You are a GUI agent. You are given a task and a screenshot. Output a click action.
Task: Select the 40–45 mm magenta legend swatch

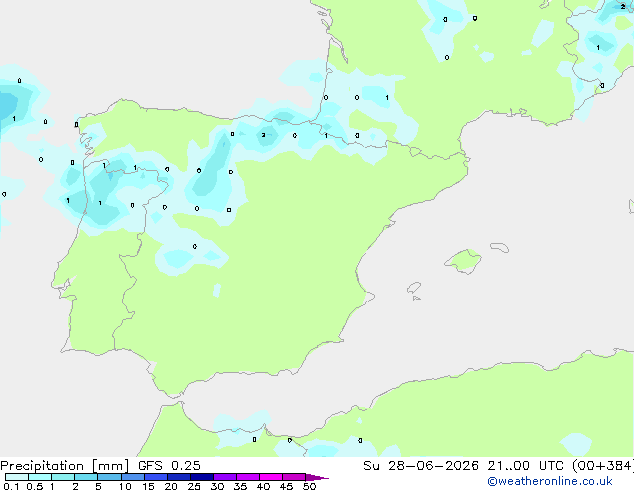point(271,477)
